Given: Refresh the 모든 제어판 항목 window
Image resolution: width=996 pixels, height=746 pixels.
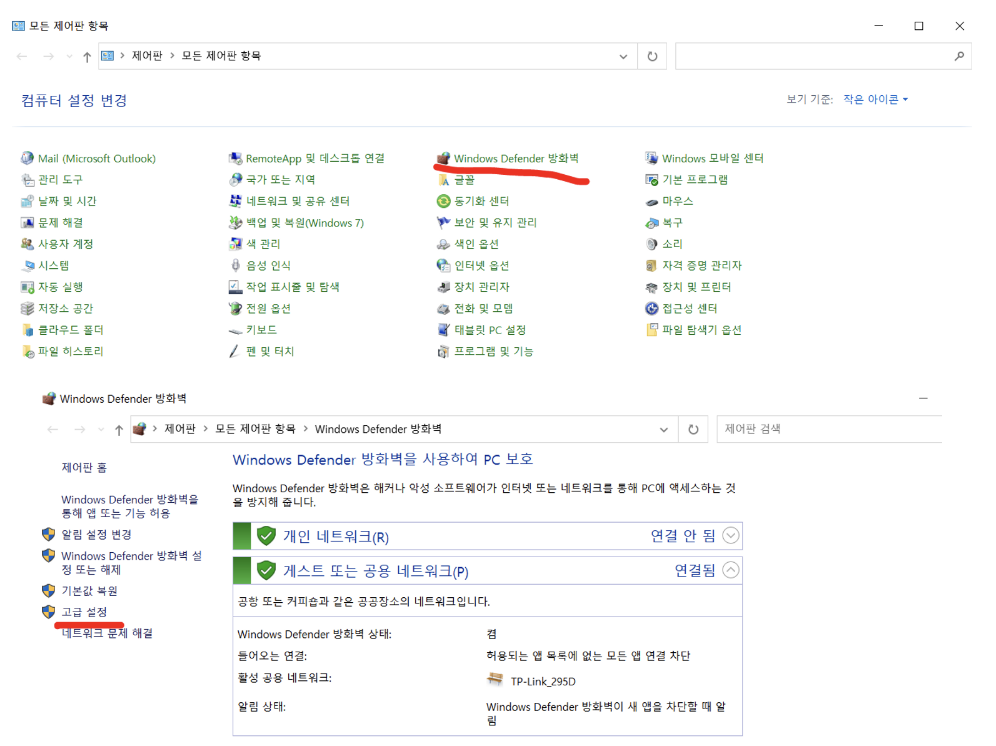Looking at the screenshot, I should (x=652, y=57).
